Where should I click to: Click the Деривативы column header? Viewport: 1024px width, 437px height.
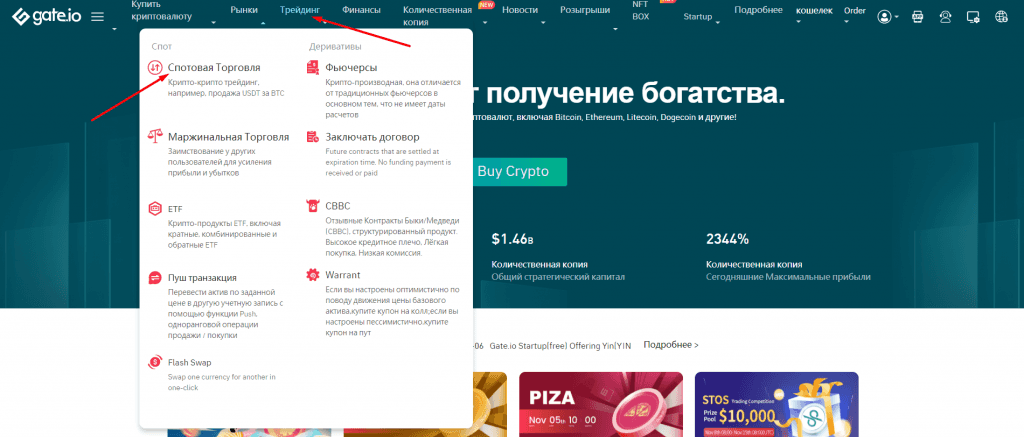[x=335, y=46]
